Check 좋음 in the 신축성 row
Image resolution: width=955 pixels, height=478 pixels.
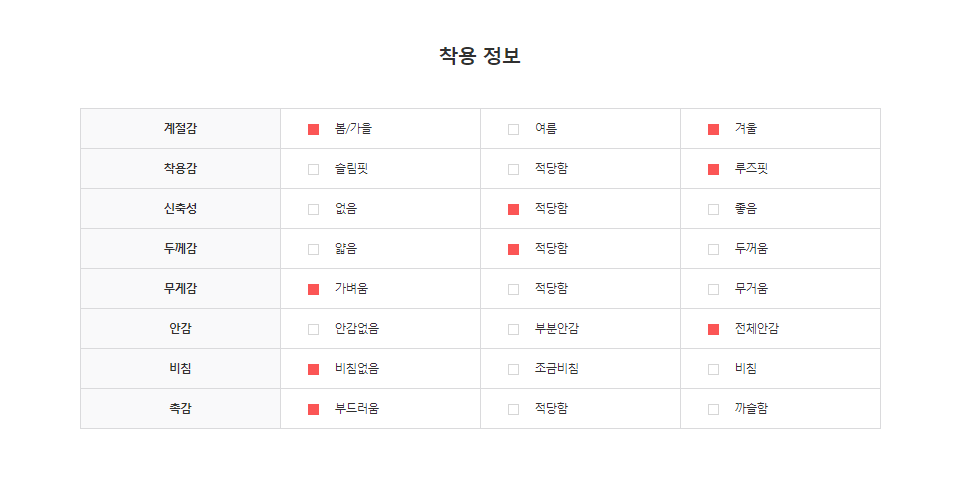coord(713,209)
